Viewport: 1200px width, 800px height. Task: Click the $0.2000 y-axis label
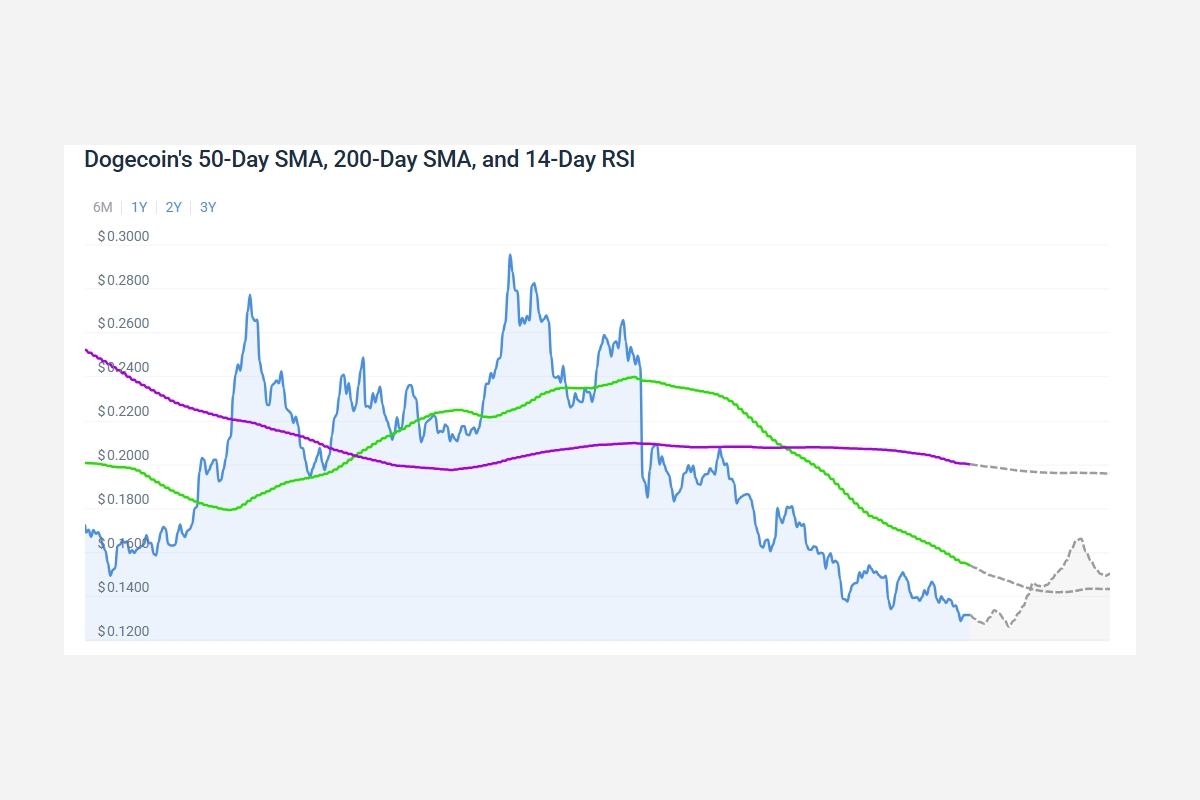(x=123, y=455)
